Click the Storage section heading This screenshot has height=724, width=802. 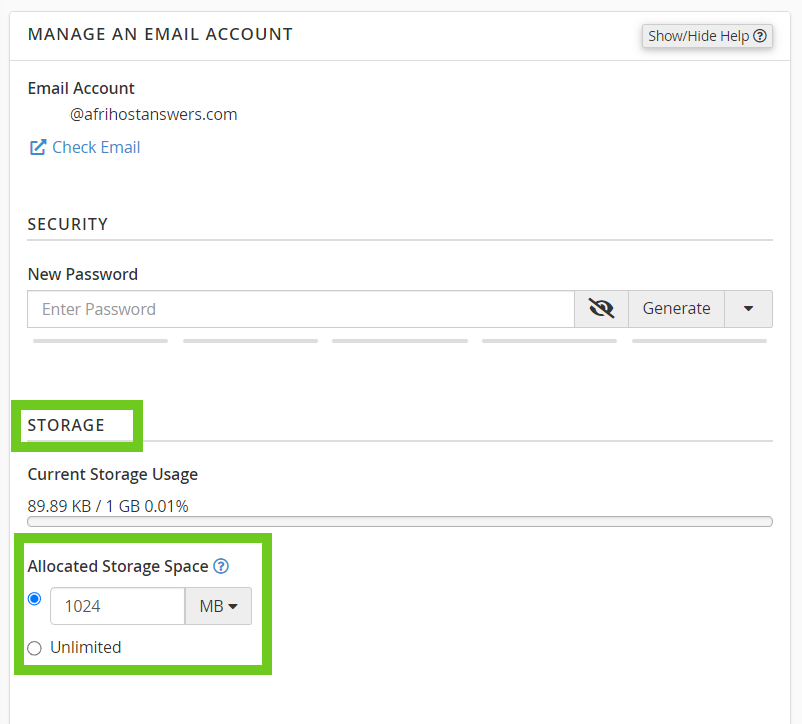coord(66,425)
